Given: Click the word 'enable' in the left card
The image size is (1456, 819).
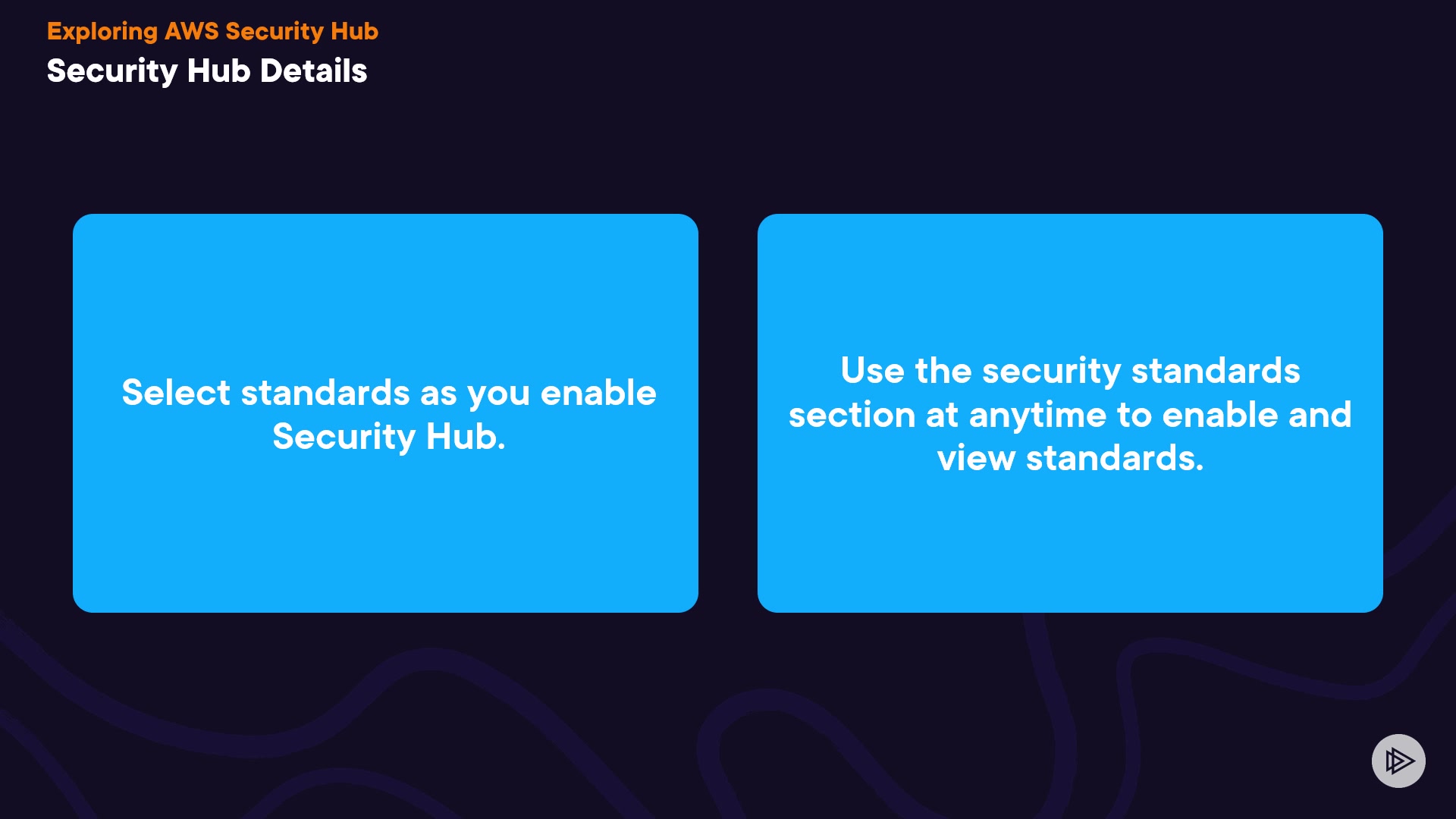Looking at the screenshot, I should pyautogui.click(x=598, y=393).
